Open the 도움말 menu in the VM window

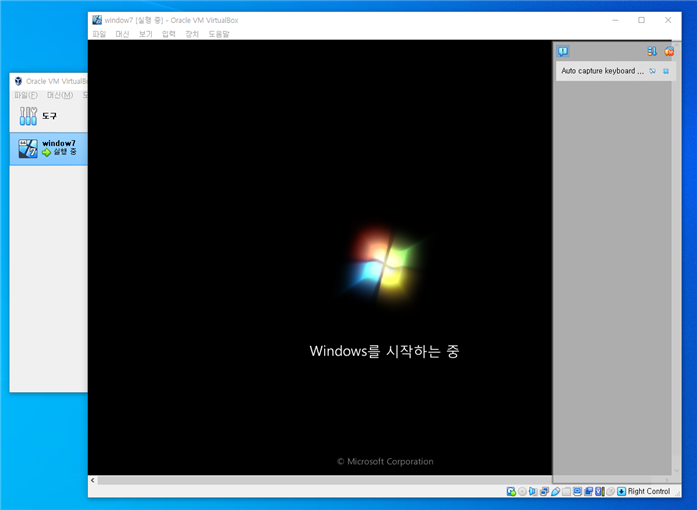219,34
